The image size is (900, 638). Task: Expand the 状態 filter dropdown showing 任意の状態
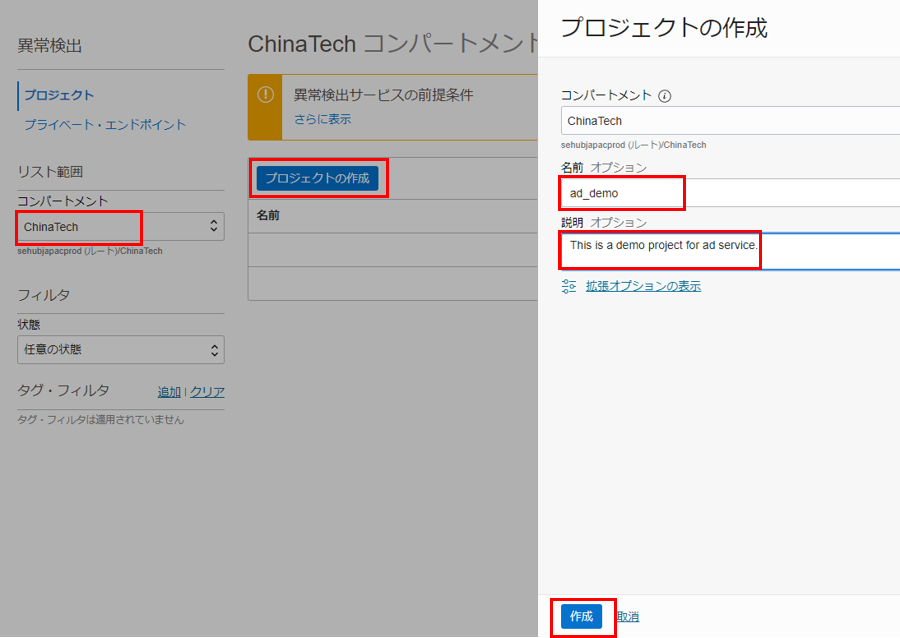pyautogui.click(x=120, y=350)
